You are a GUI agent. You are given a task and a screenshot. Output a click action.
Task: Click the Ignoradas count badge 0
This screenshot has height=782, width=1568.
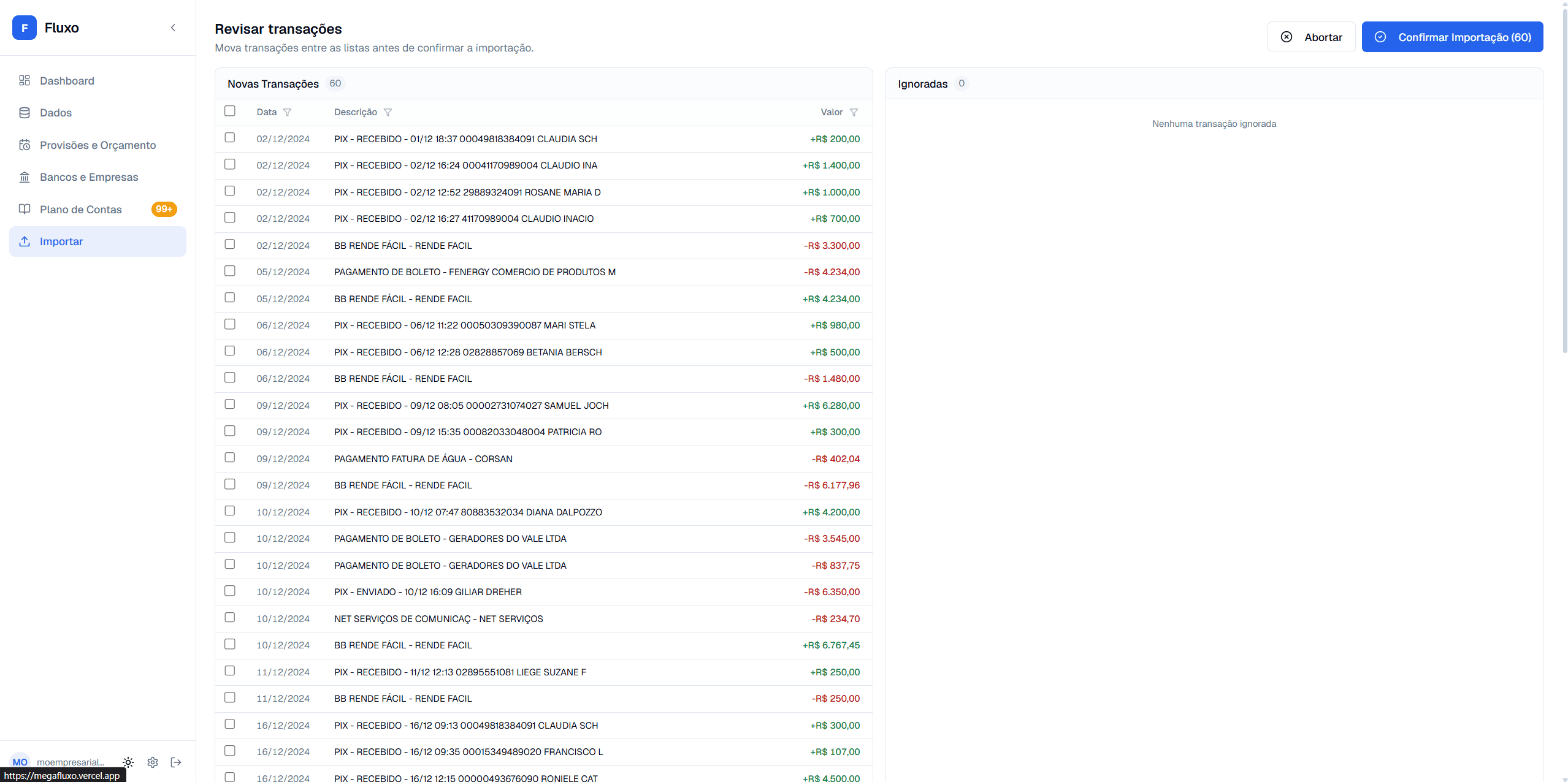click(961, 83)
